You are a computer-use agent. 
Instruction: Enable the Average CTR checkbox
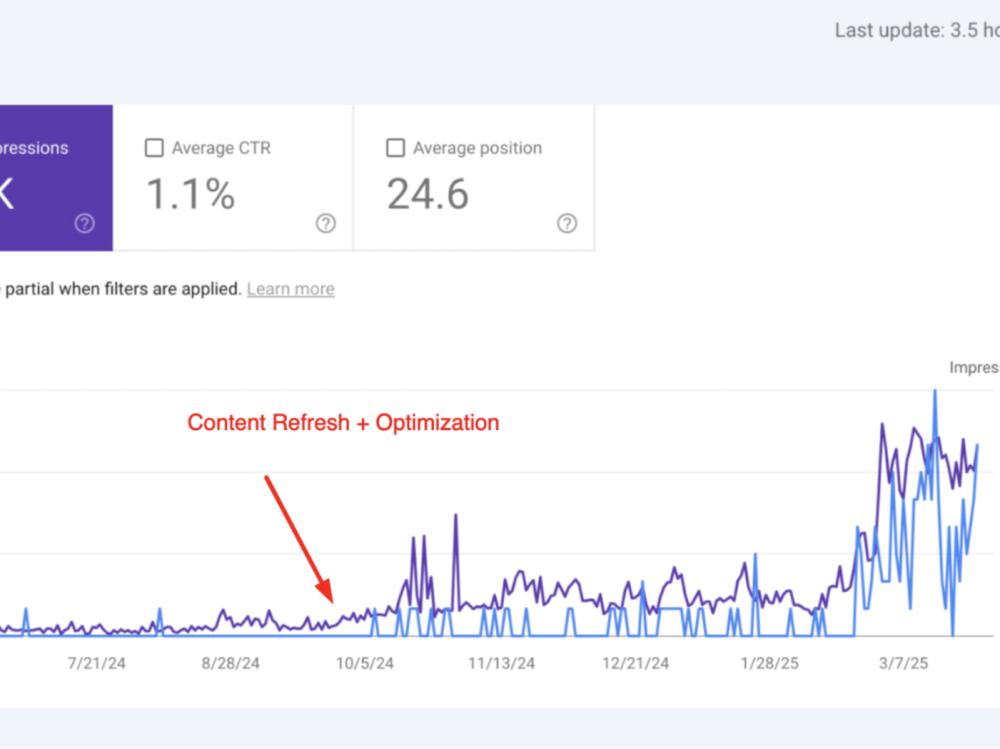tap(154, 148)
